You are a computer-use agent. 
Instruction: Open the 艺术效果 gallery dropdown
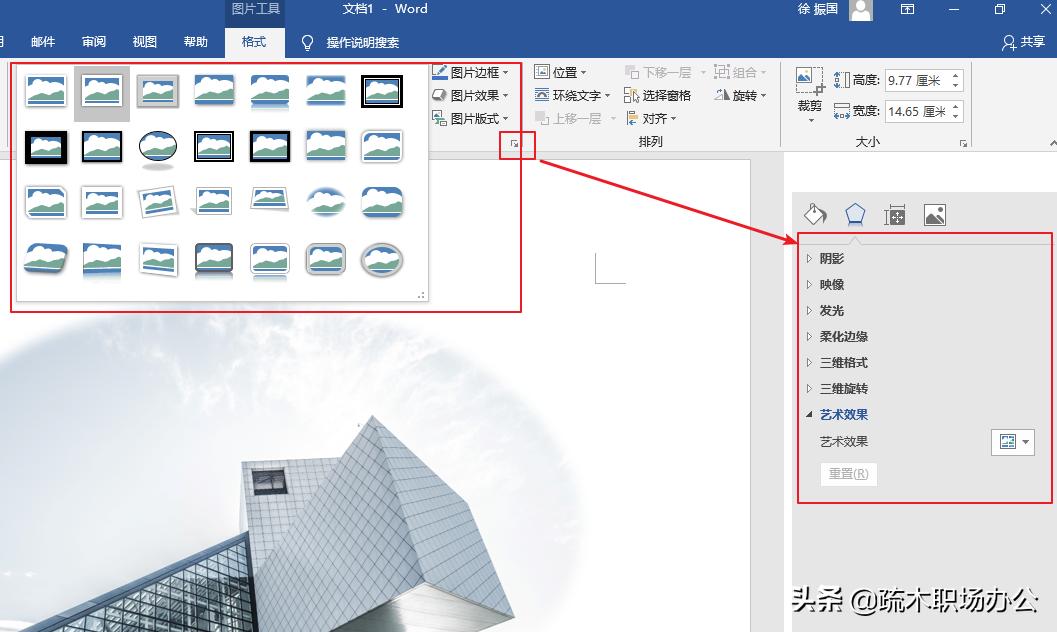pos(1027,441)
